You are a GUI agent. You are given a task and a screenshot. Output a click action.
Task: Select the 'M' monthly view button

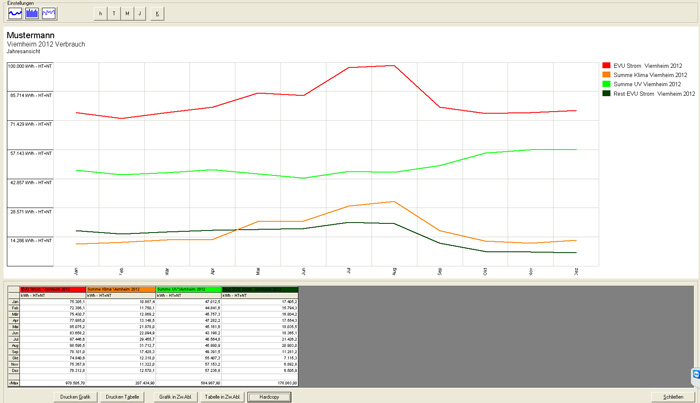click(x=128, y=14)
